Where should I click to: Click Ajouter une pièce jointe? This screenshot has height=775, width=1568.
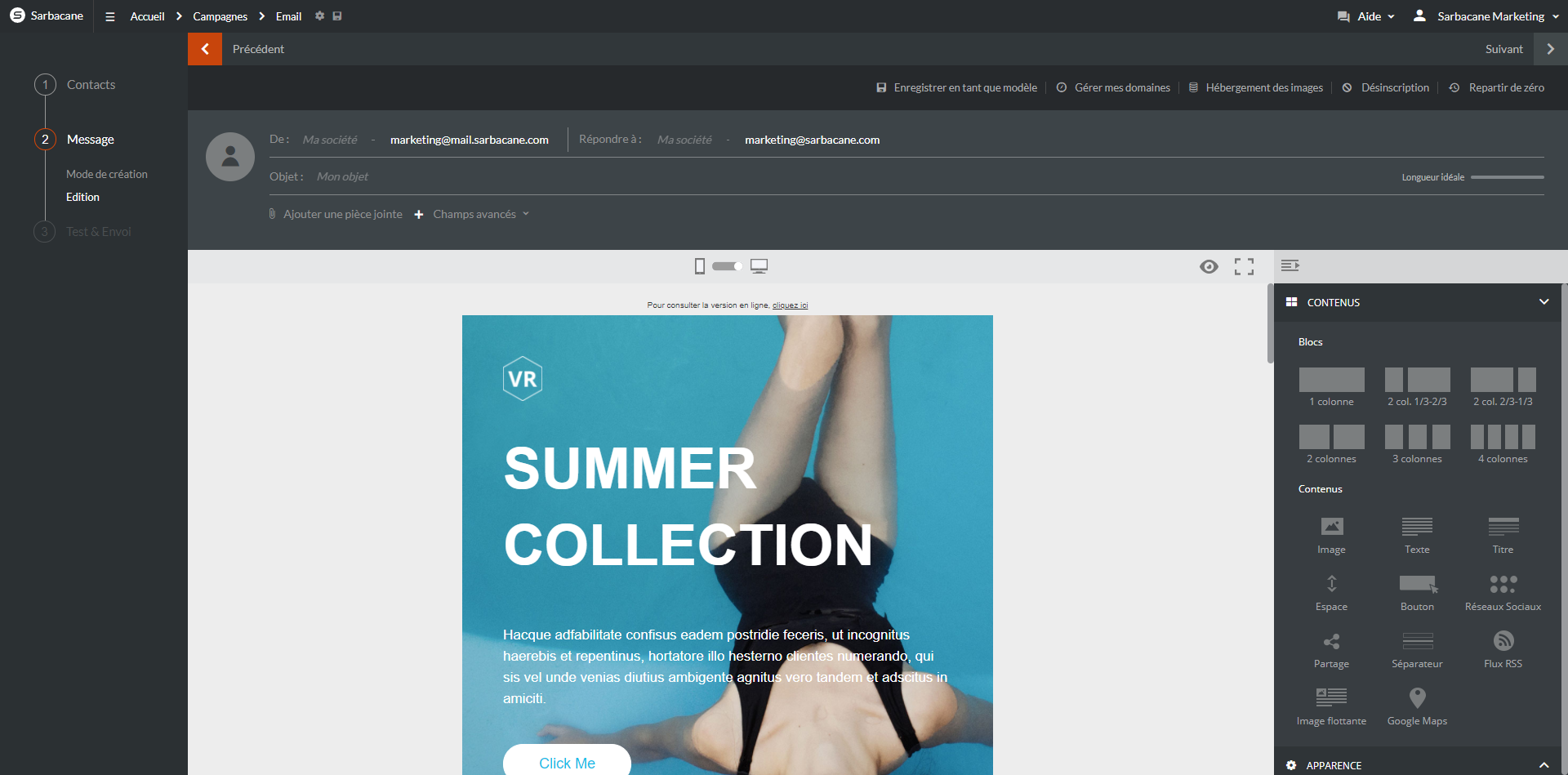336,214
